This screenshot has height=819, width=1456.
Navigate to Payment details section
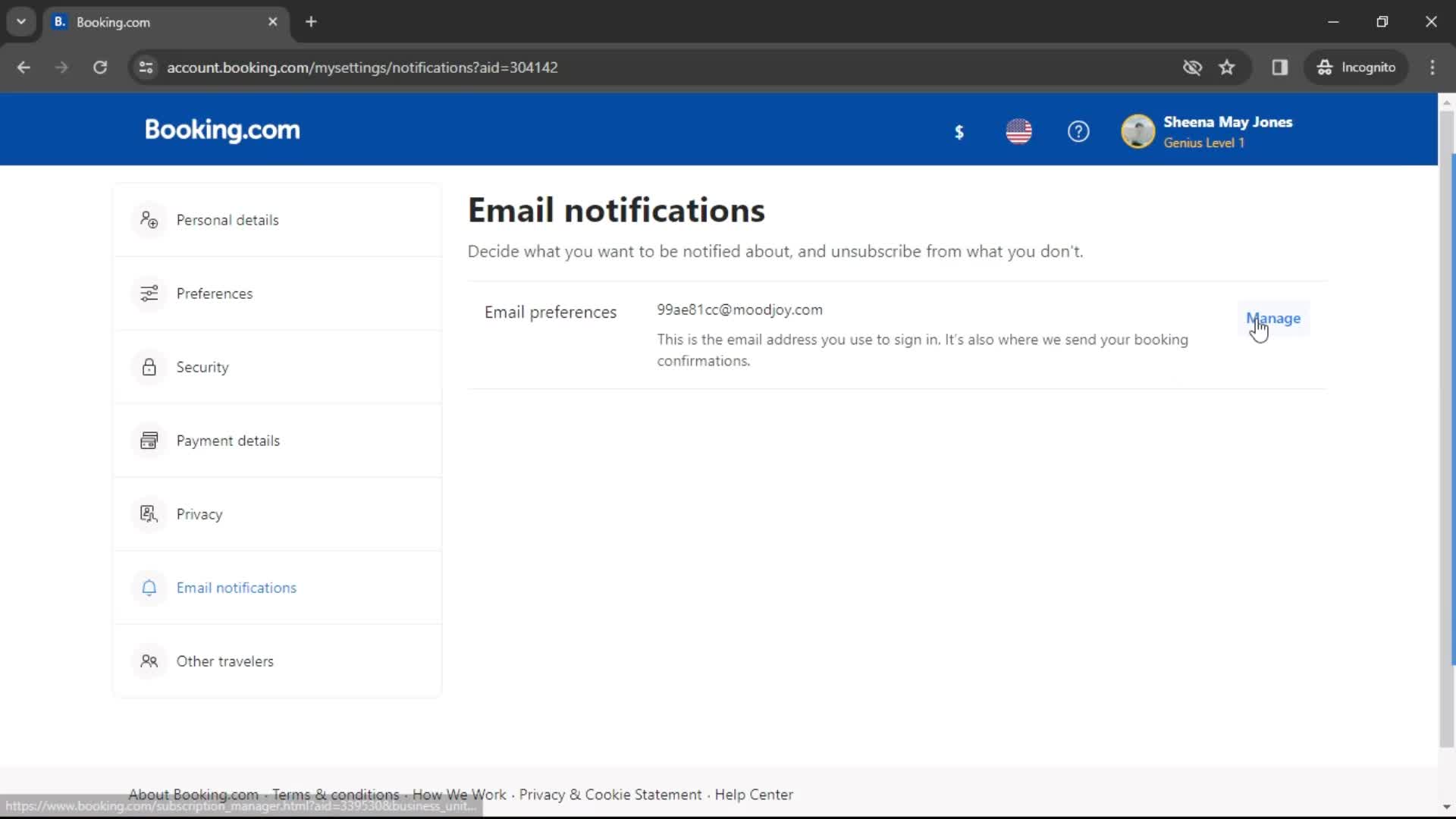pyautogui.click(x=228, y=440)
